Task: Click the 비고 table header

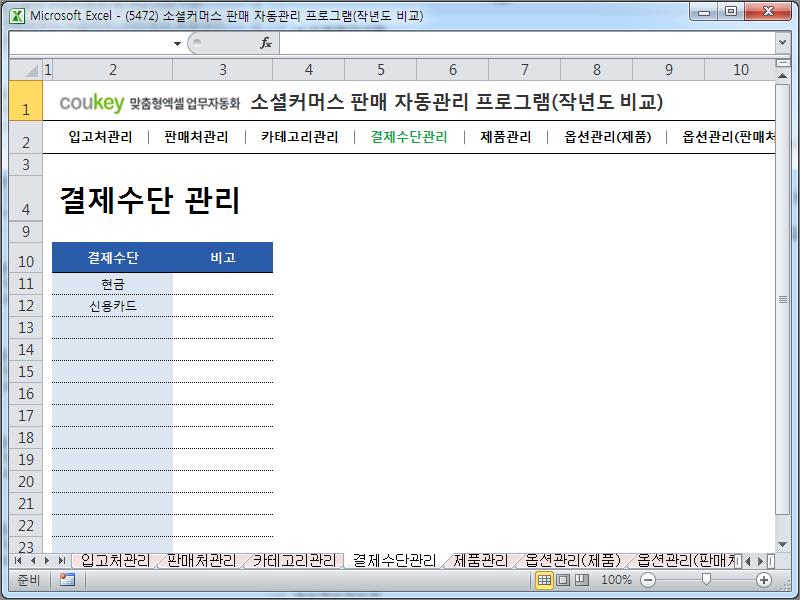Action: (223, 257)
